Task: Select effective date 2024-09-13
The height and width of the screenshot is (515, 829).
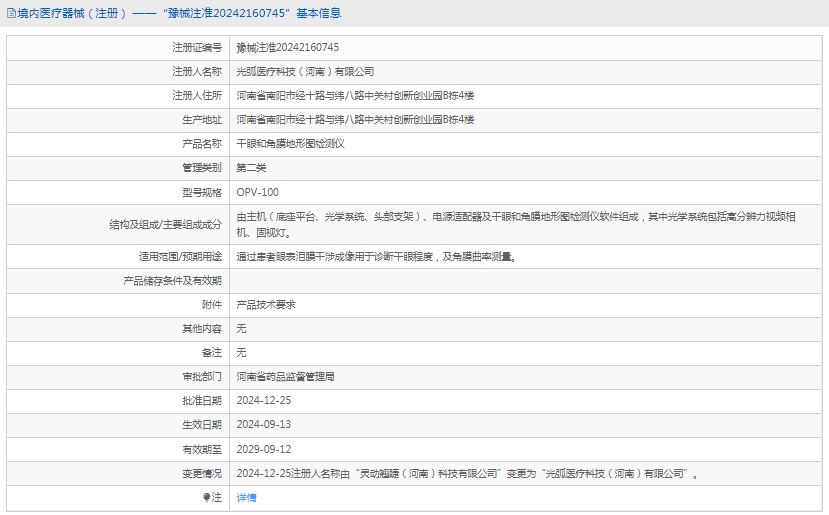Action: click(263, 424)
